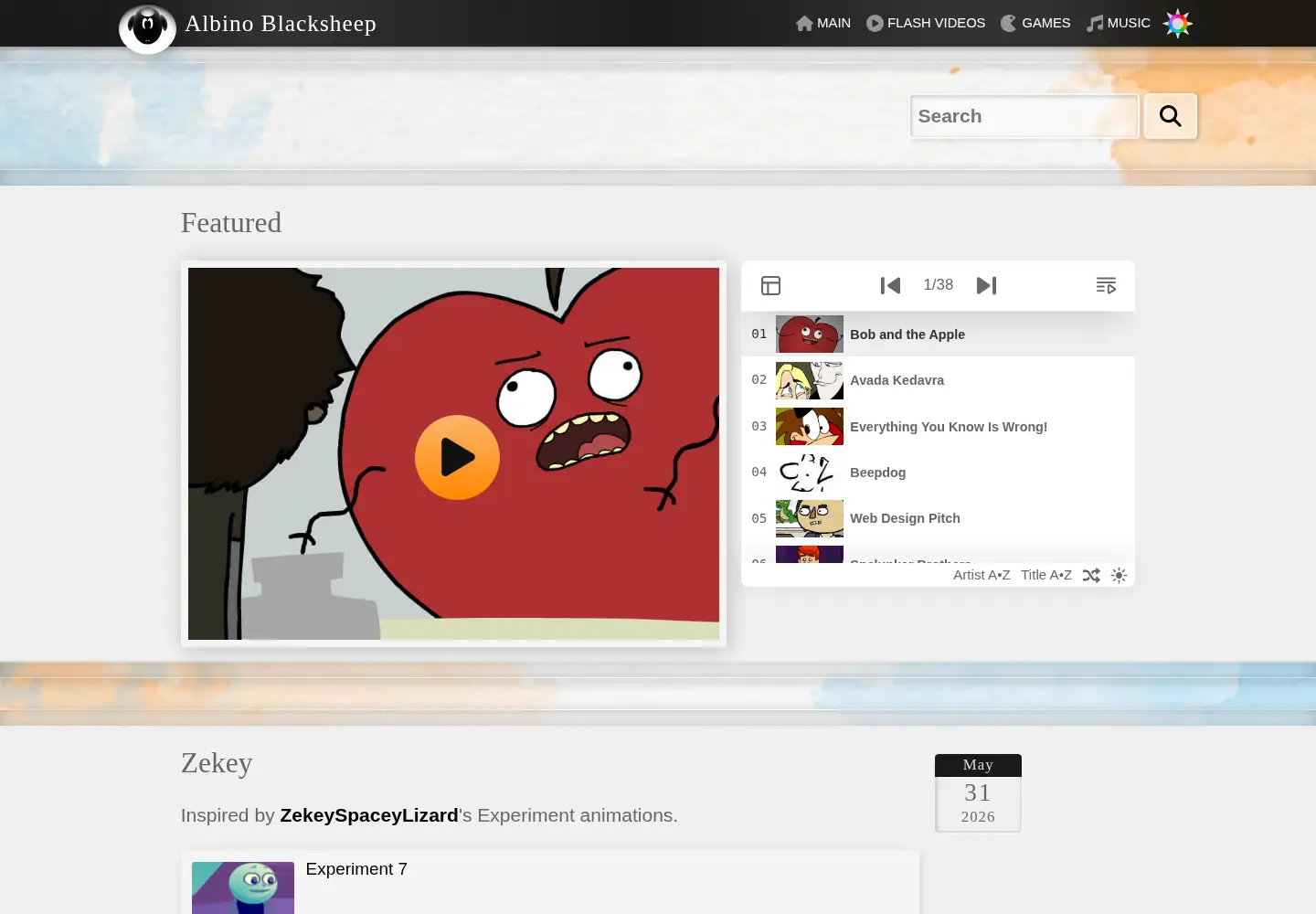Select Bob and the Apple in playlist
Viewport: 1316px width, 914px height.
pos(938,335)
